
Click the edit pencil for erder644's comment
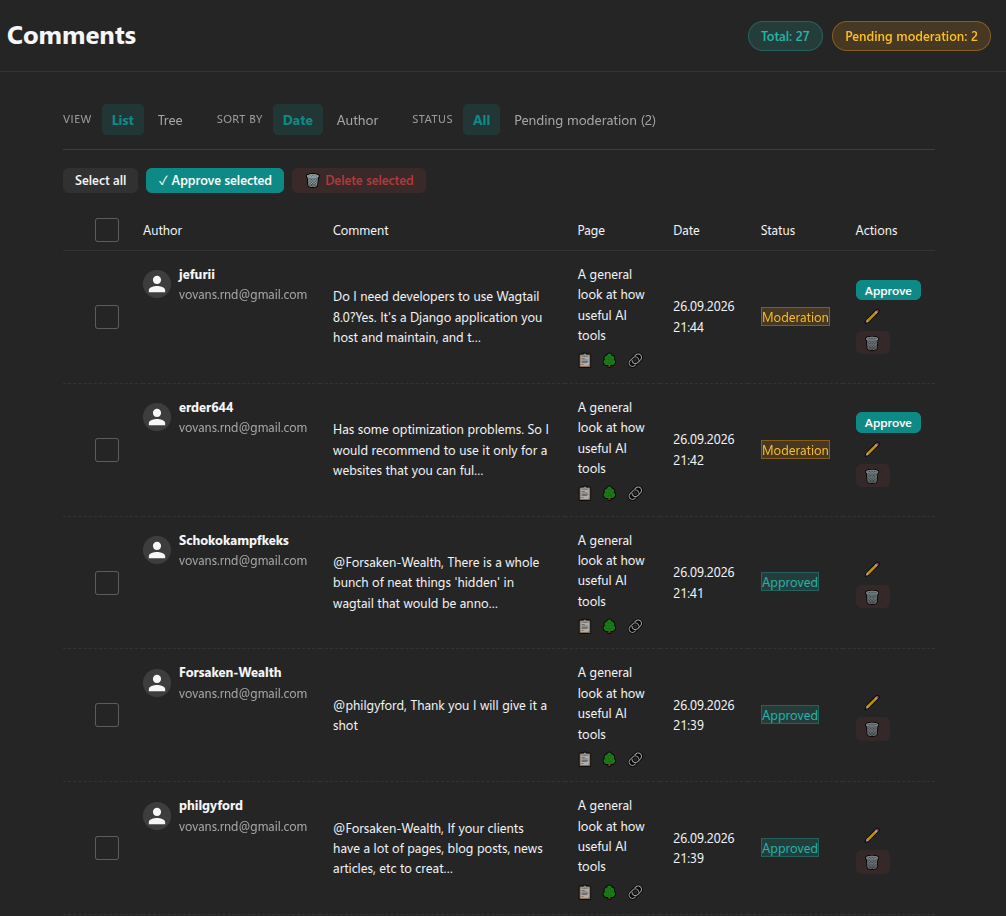click(871, 449)
